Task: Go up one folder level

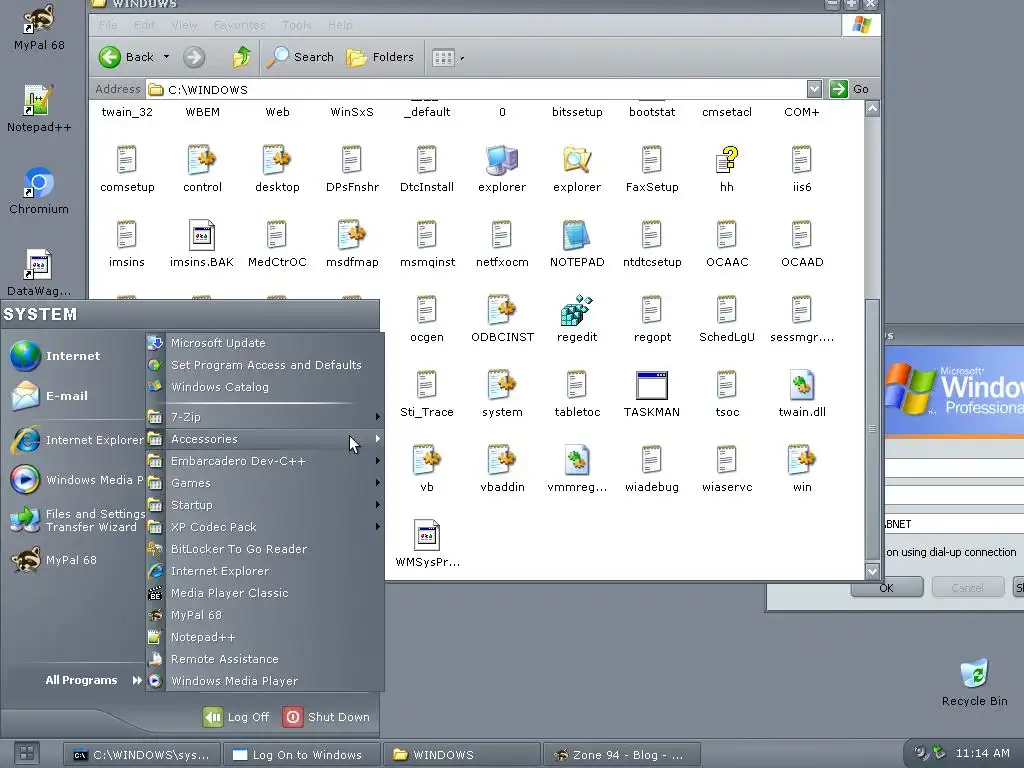Action: (242, 57)
